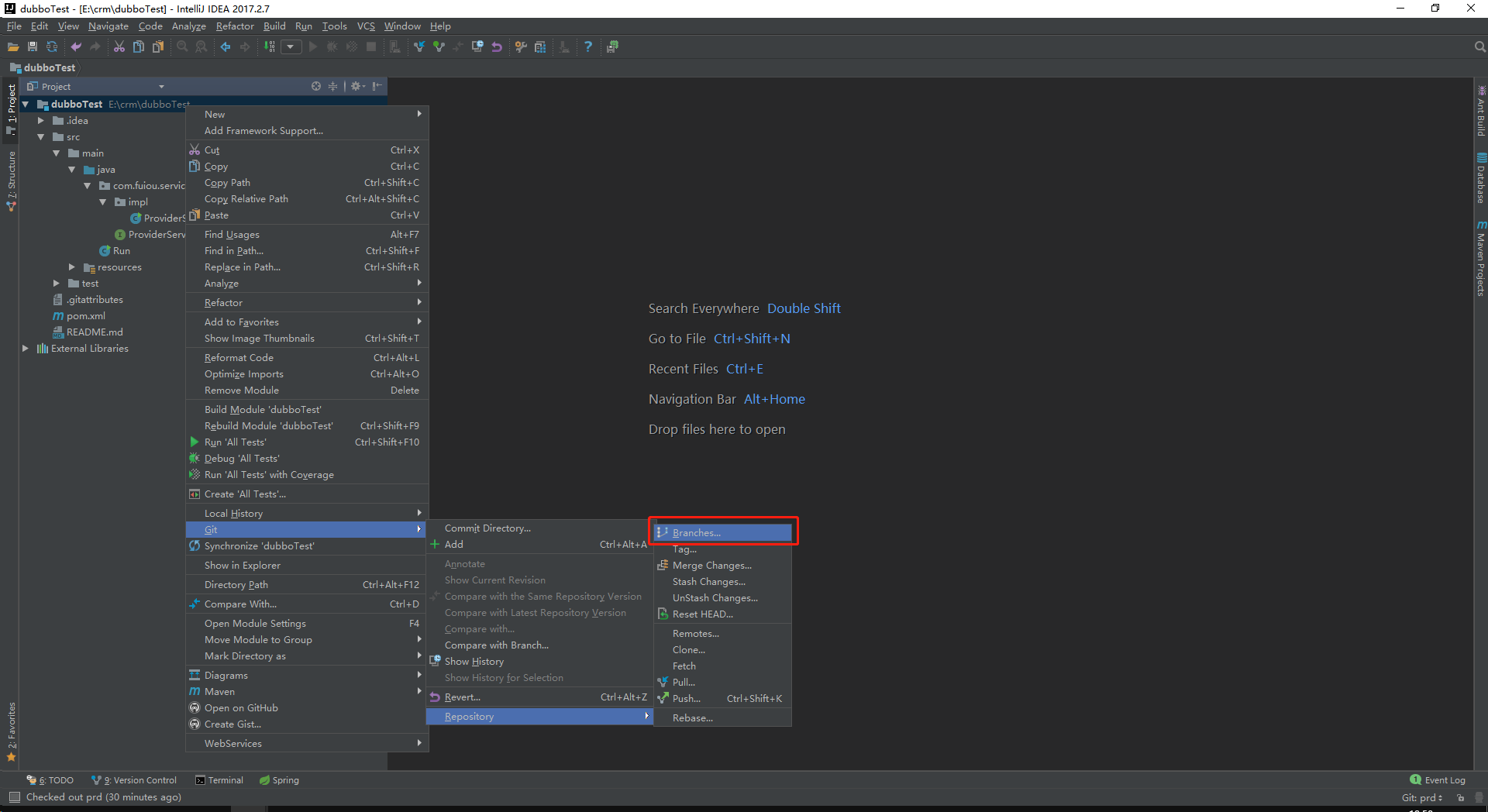1488x812 pixels.
Task: Click the Scroll from Source target icon
Action: (316, 86)
